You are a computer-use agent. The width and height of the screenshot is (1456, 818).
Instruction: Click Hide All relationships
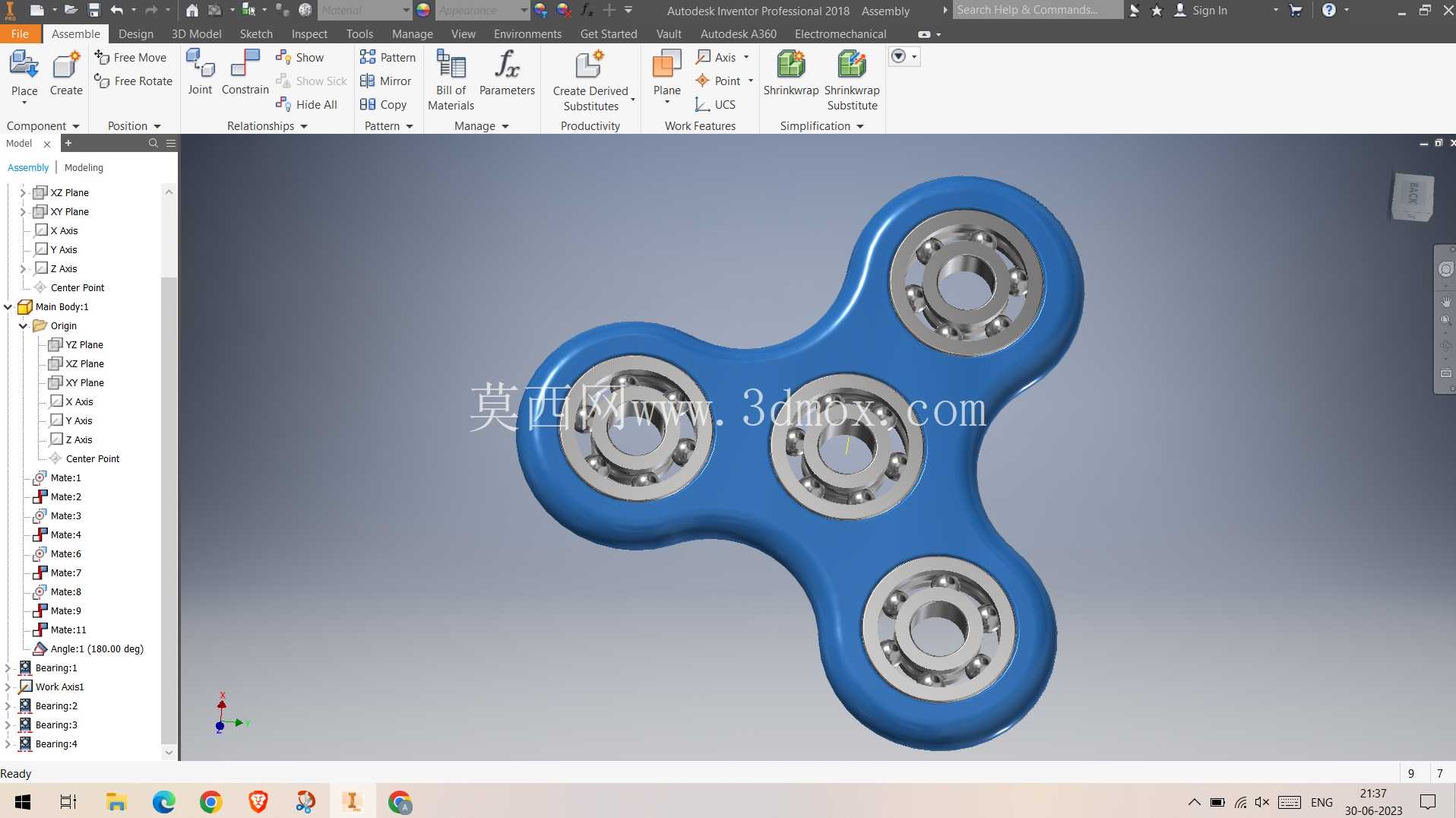coord(306,104)
